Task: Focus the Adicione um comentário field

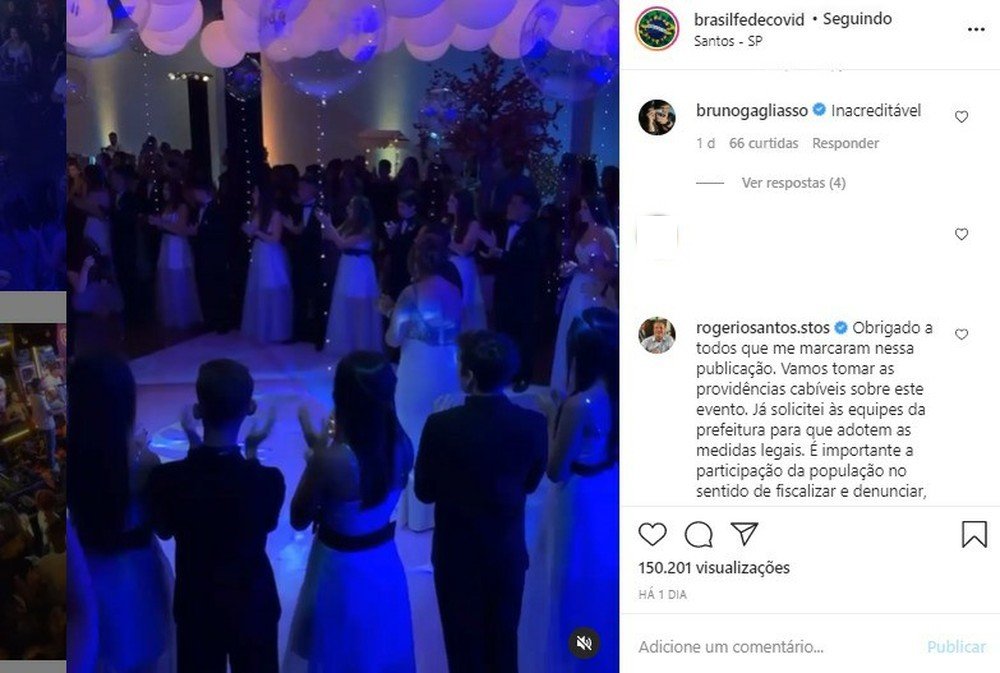Action: point(775,647)
